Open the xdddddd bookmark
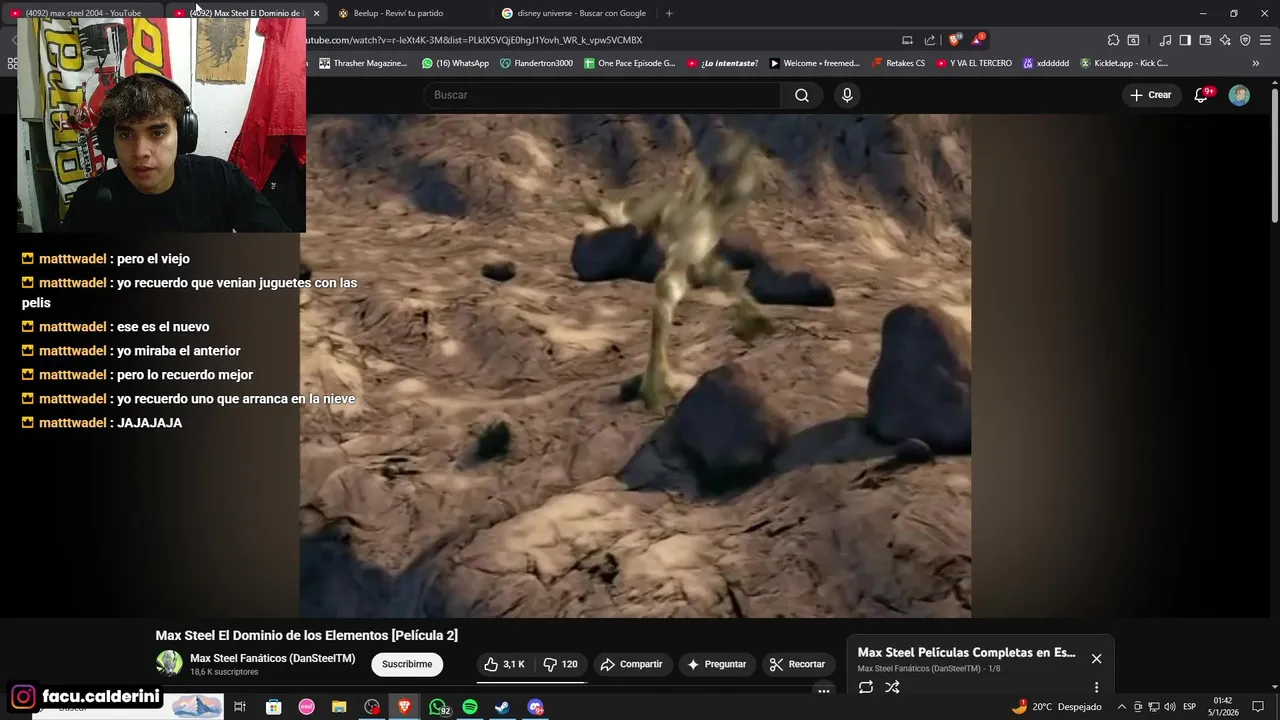This screenshot has height=720, width=1280. (x=1046, y=63)
